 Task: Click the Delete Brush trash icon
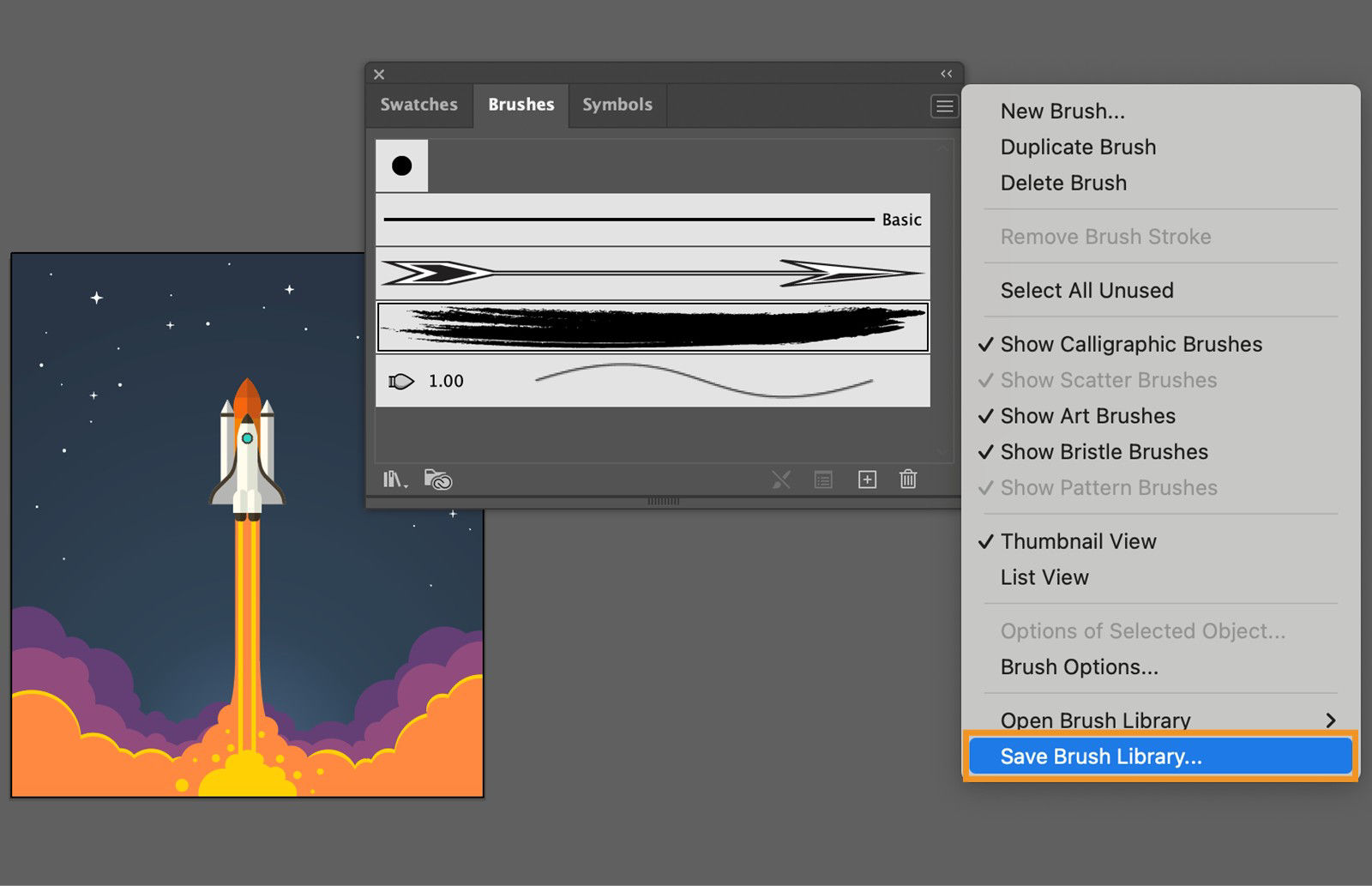coord(907,479)
